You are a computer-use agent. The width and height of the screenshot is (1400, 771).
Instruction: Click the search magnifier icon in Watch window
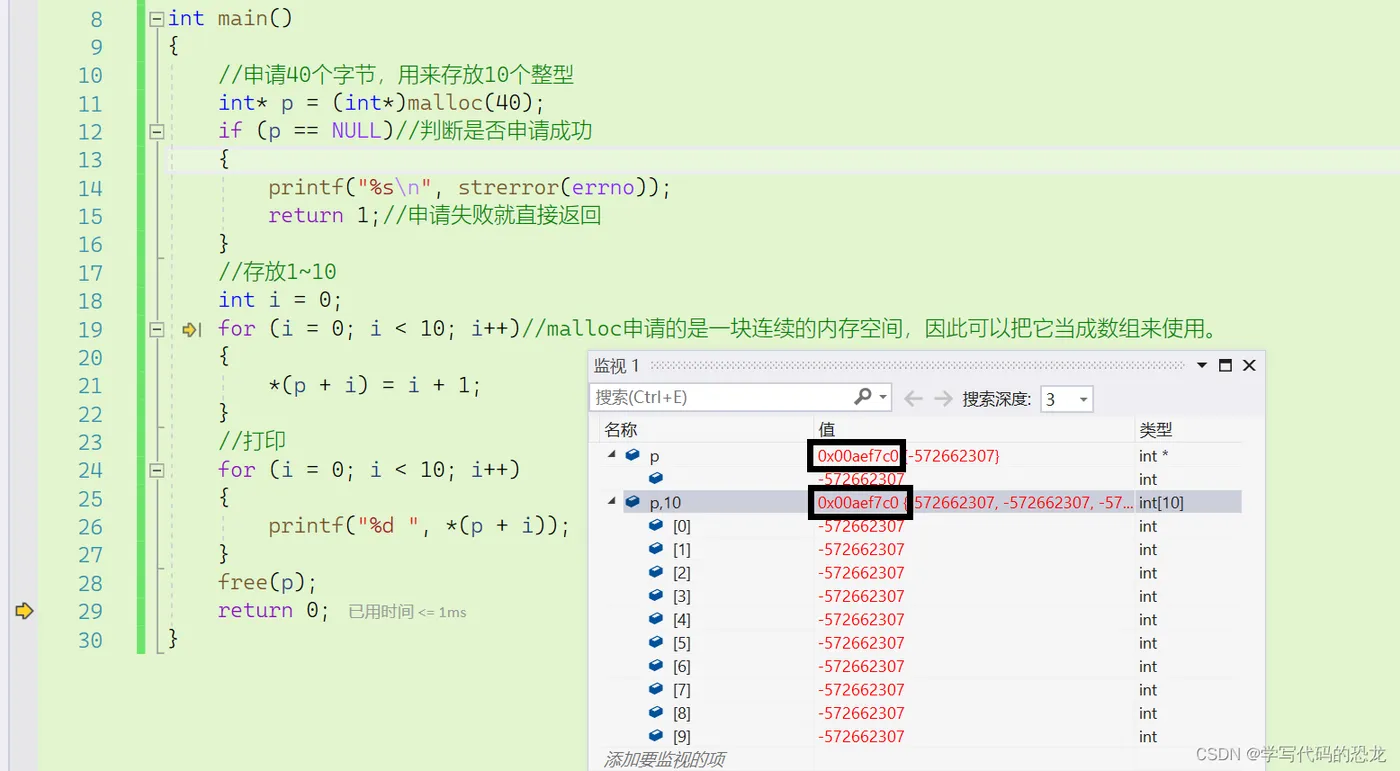(x=861, y=397)
